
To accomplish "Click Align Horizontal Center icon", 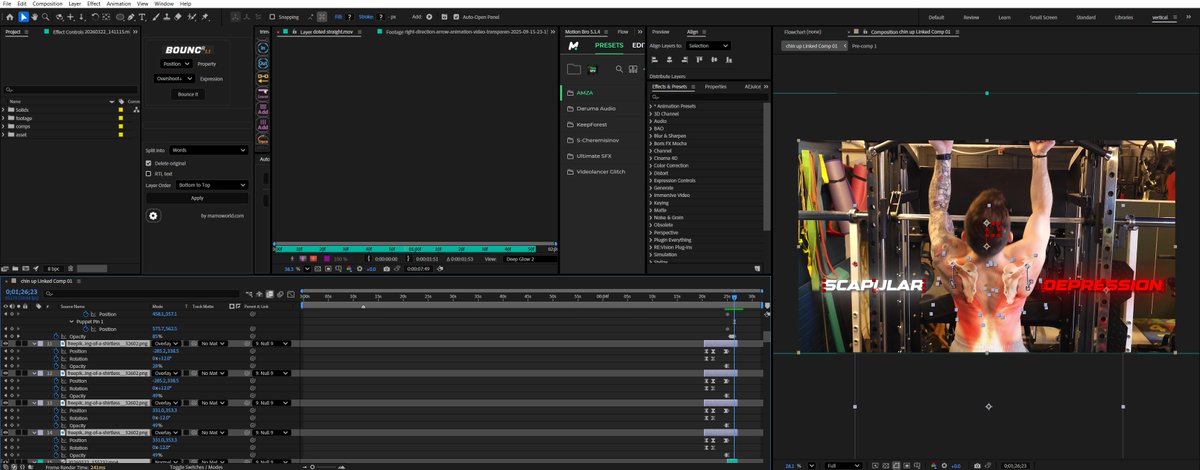I will [x=669, y=60].
